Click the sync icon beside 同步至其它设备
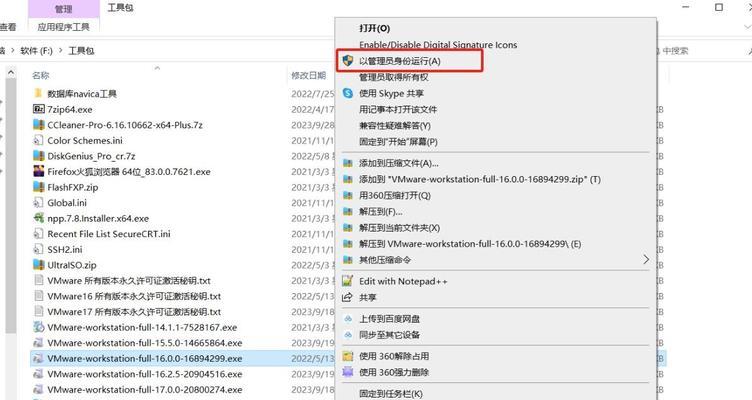The image size is (752, 400). 348,335
